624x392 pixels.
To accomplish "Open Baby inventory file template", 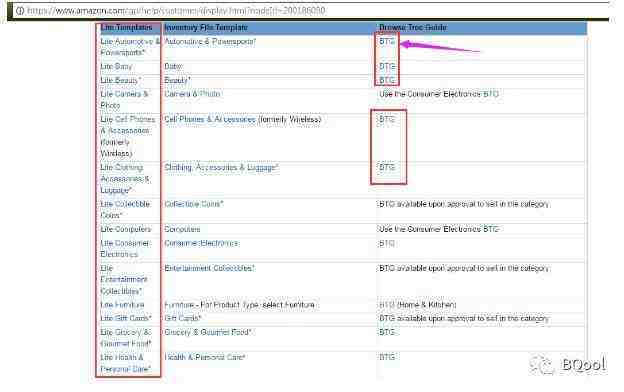I will tap(174, 66).
